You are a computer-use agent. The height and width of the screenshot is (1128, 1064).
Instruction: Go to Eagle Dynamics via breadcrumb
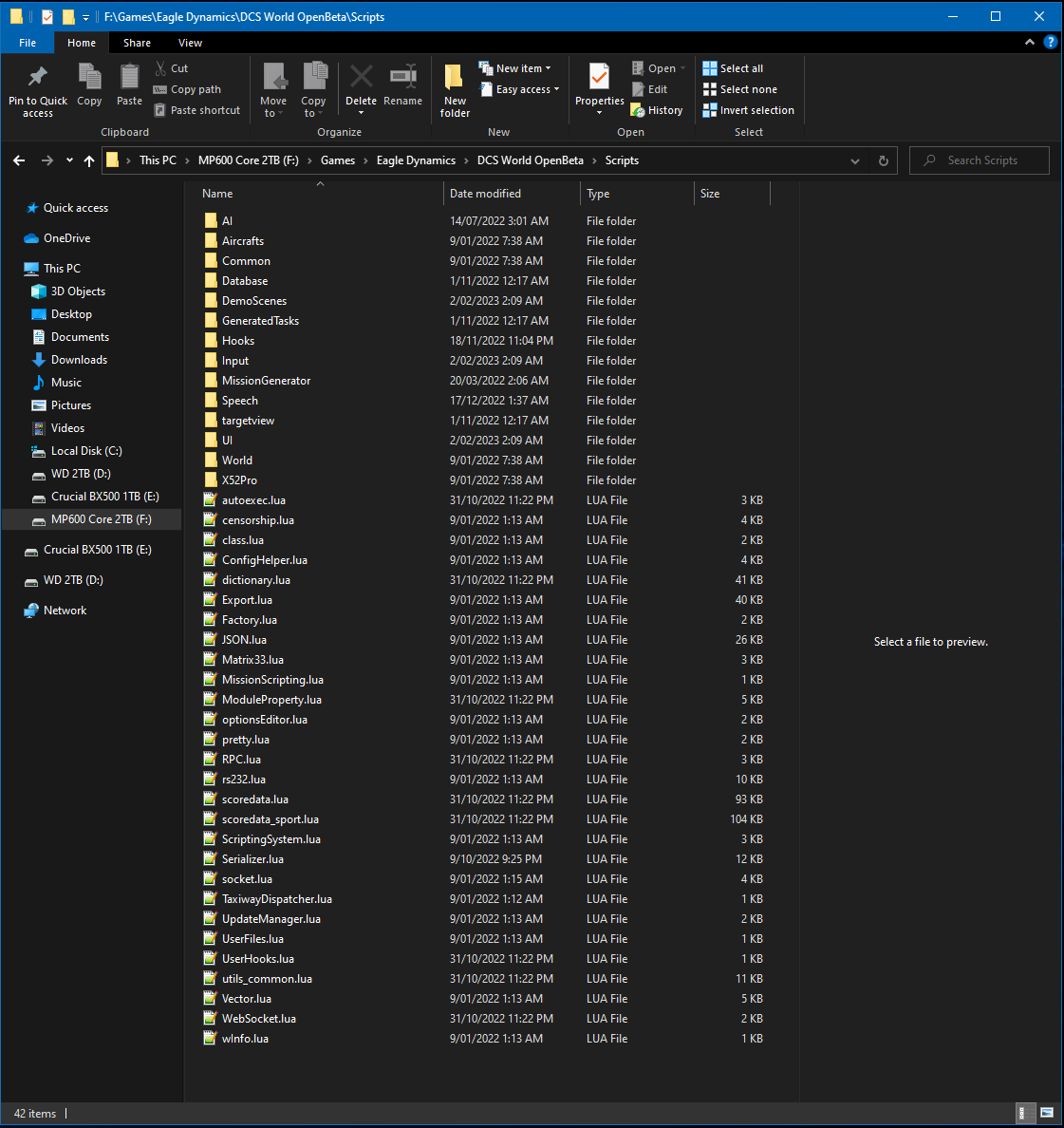point(416,160)
